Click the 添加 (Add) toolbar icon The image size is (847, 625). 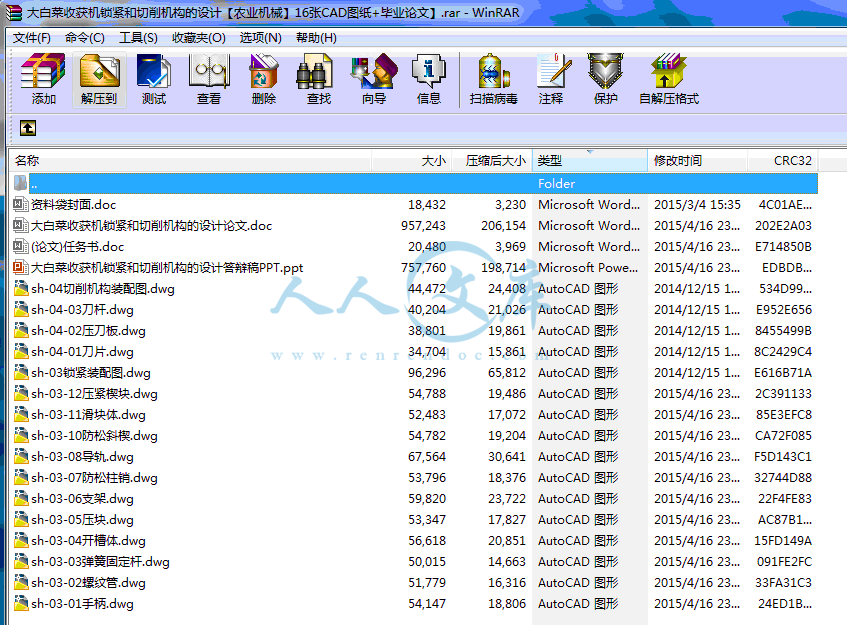pos(43,79)
